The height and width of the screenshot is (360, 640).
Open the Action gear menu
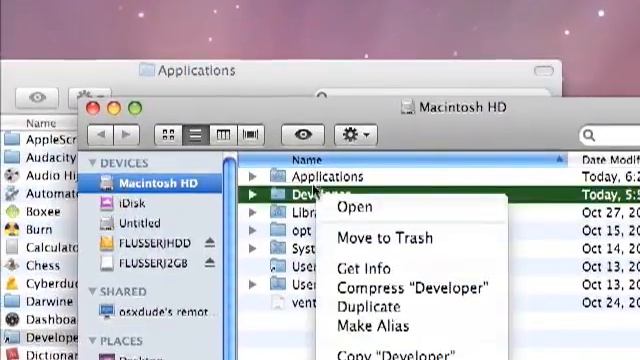tap(356, 135)
